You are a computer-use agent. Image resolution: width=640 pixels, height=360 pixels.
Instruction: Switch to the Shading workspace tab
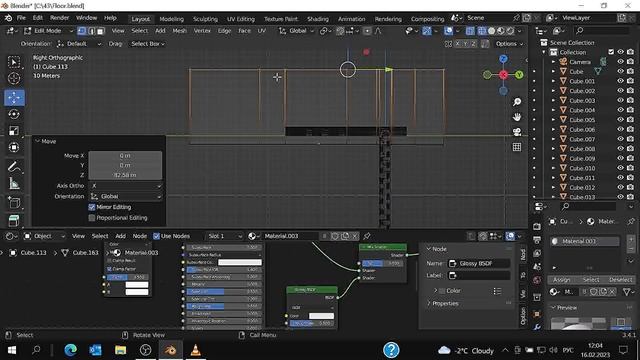pos(318,19)
